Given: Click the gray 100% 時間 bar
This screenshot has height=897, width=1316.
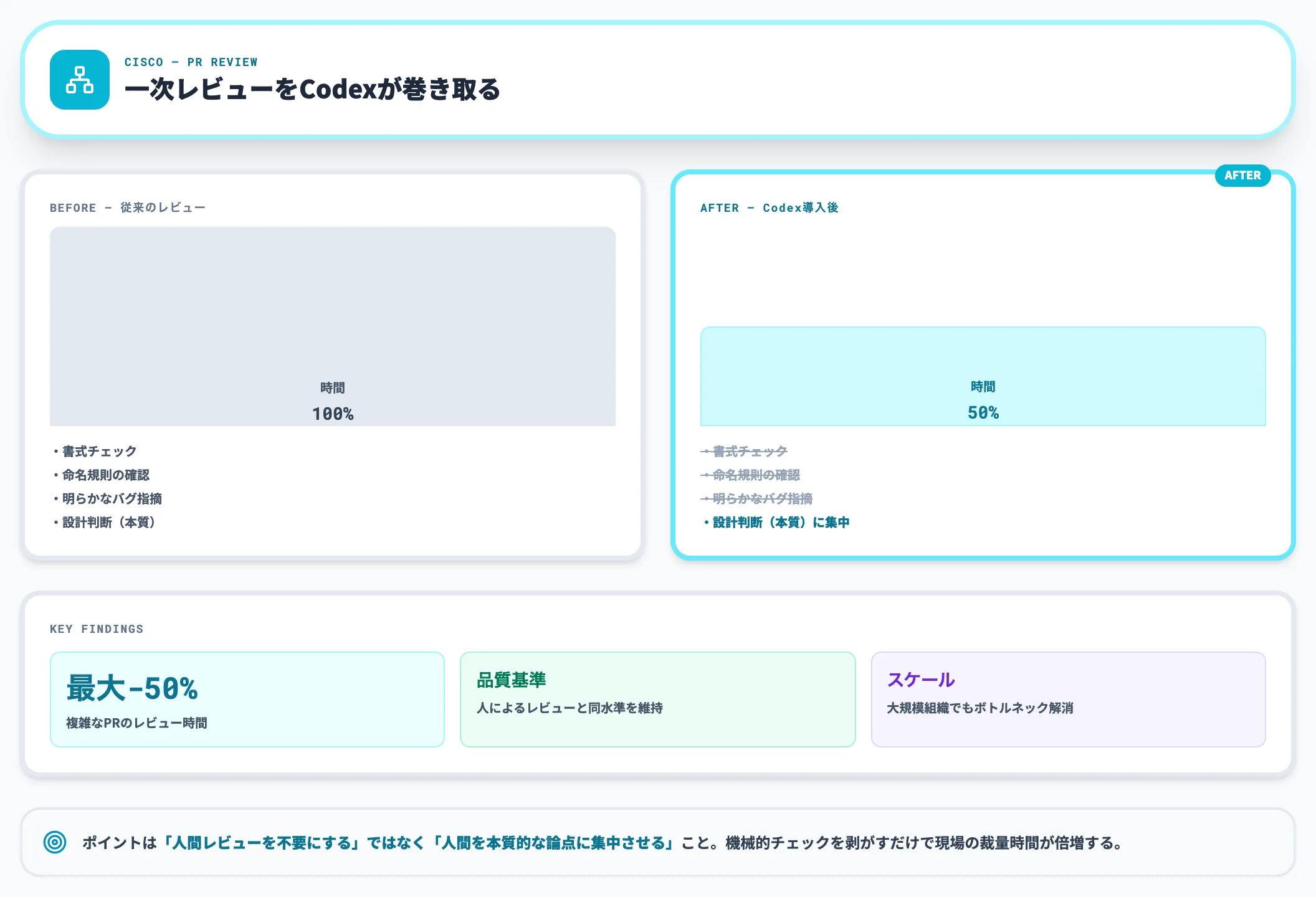Looking at the screenshot, I should click(332, 327).
